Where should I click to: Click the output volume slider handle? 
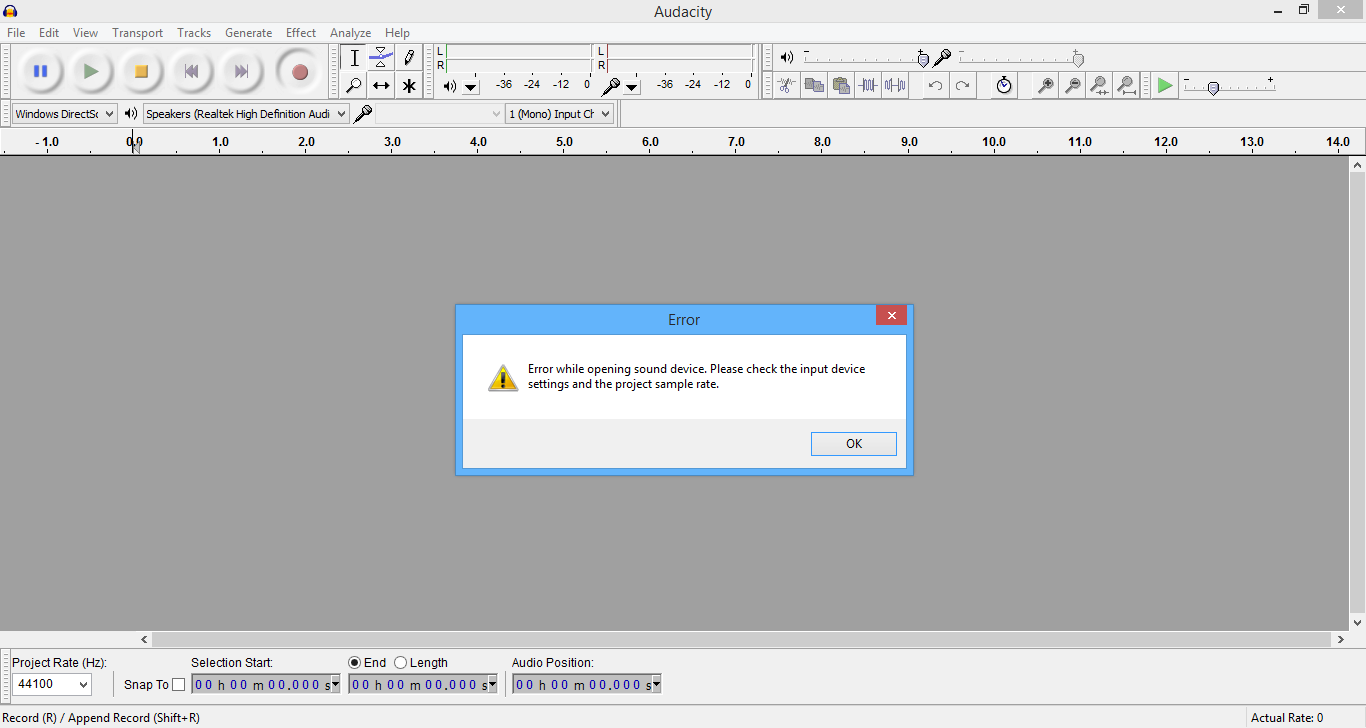(923, 59)
